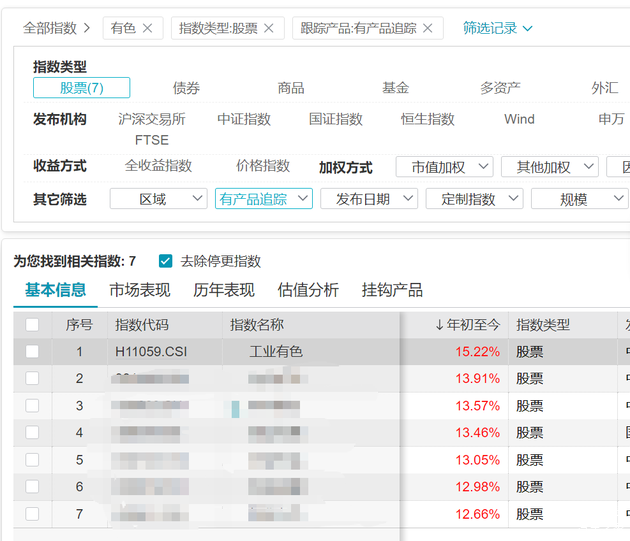Check the select-all header checkbox
Viewport: 630px width, 541px height.
click(x=33, y=325)
